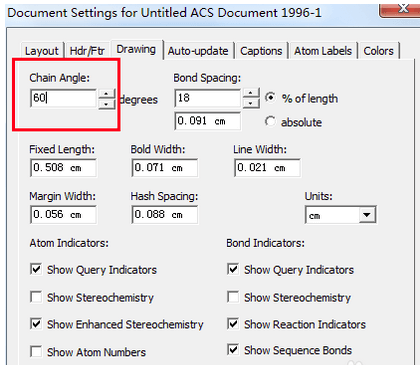Select the 'absolute' radio button
The height and width of the screenshot is (366, 420).
(270, 122)
